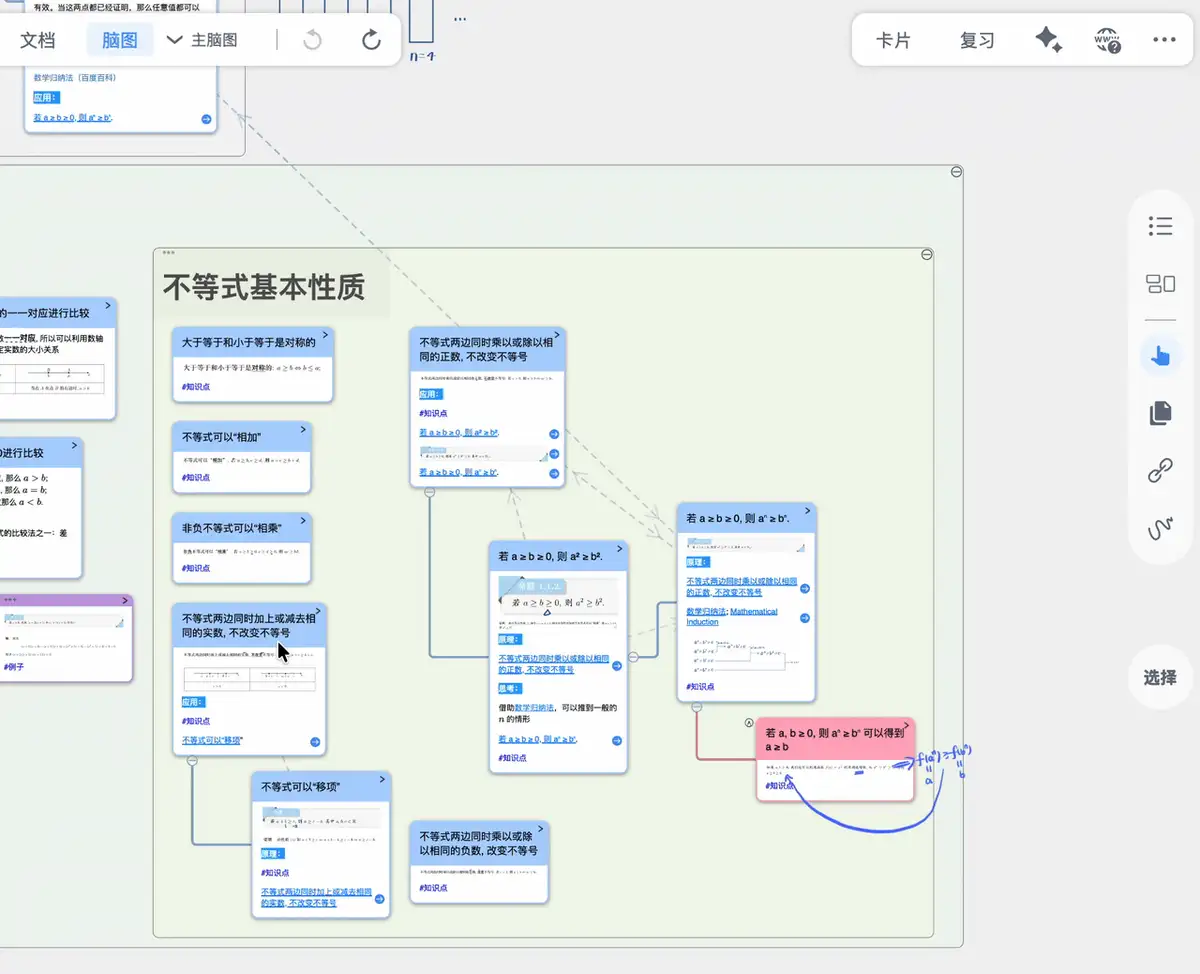The height and width of the screenshot is (974, 1200).
Task: Collapse the 不等式基本性质 group frame
Action: pyautogui.click(x=927, y=255)
